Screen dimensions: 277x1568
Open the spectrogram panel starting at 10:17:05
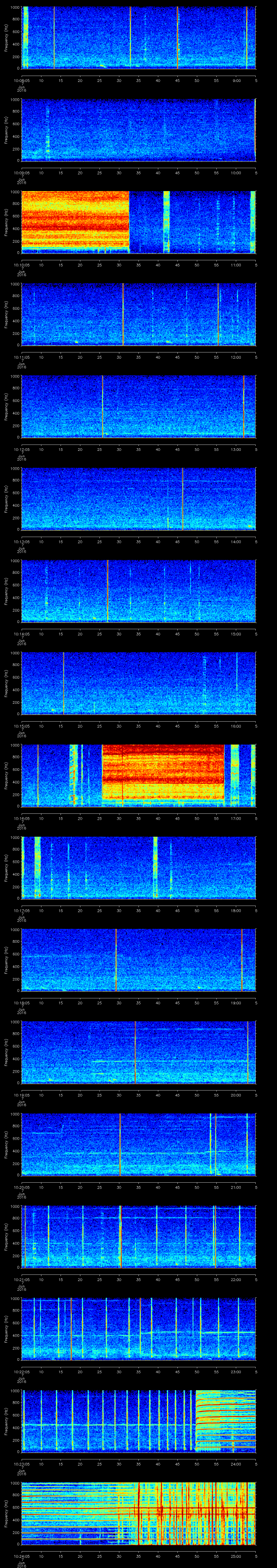pyautogui.click(x=139, y=868)
